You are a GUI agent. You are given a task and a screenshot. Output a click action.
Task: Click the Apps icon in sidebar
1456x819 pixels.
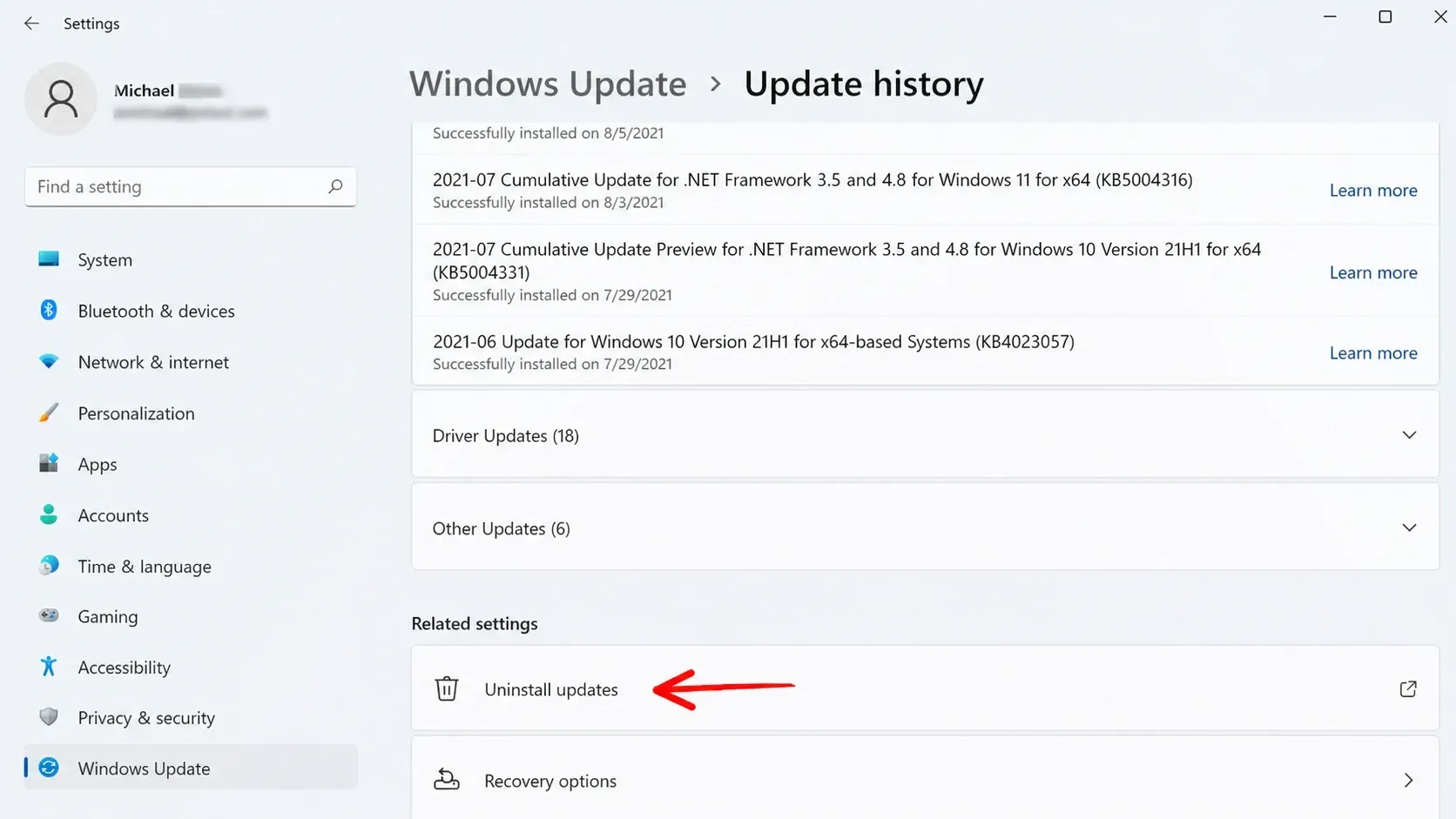pyautogui.click(x=49, y=463)
